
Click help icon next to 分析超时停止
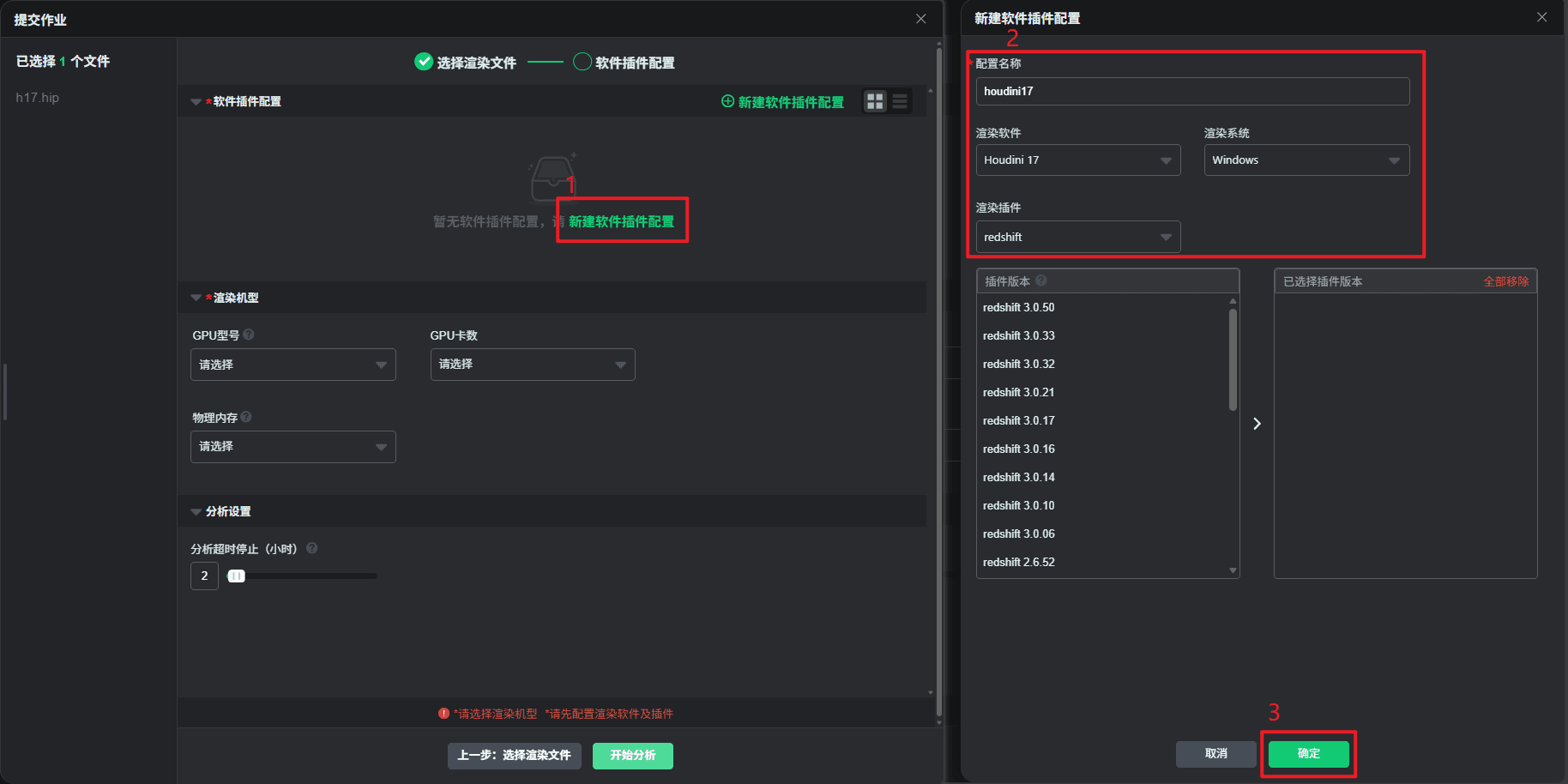click(312, 548)
